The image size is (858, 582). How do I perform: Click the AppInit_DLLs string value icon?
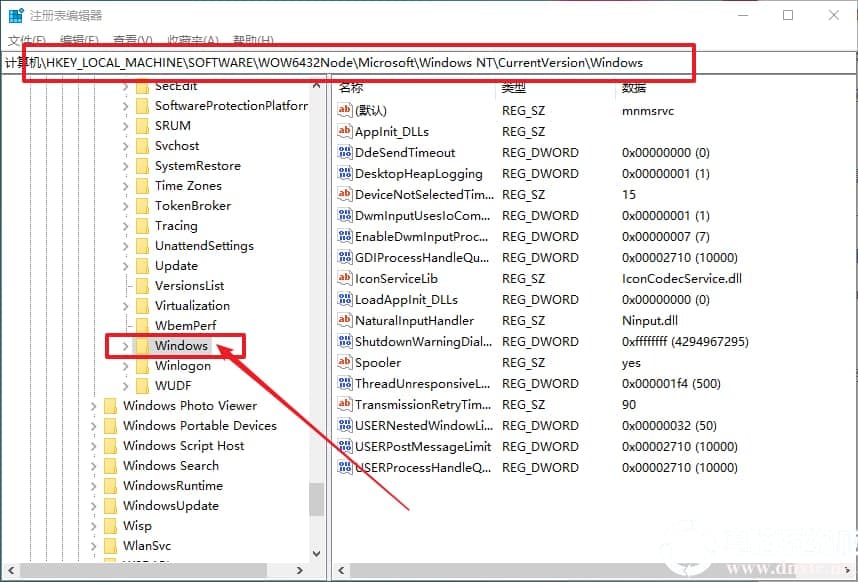coord(345,131)
